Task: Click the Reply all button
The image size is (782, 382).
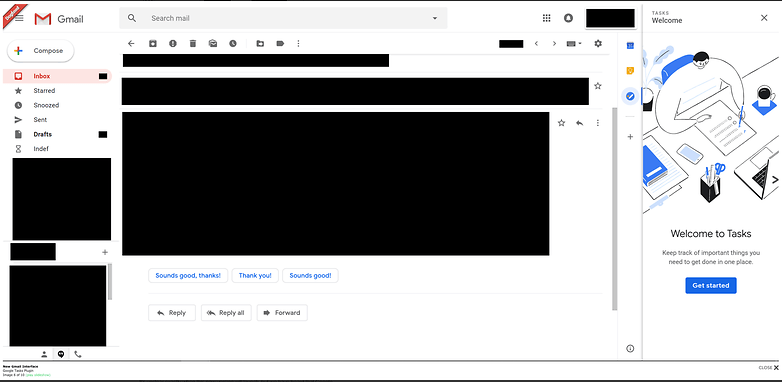Action: coord(226,313)
